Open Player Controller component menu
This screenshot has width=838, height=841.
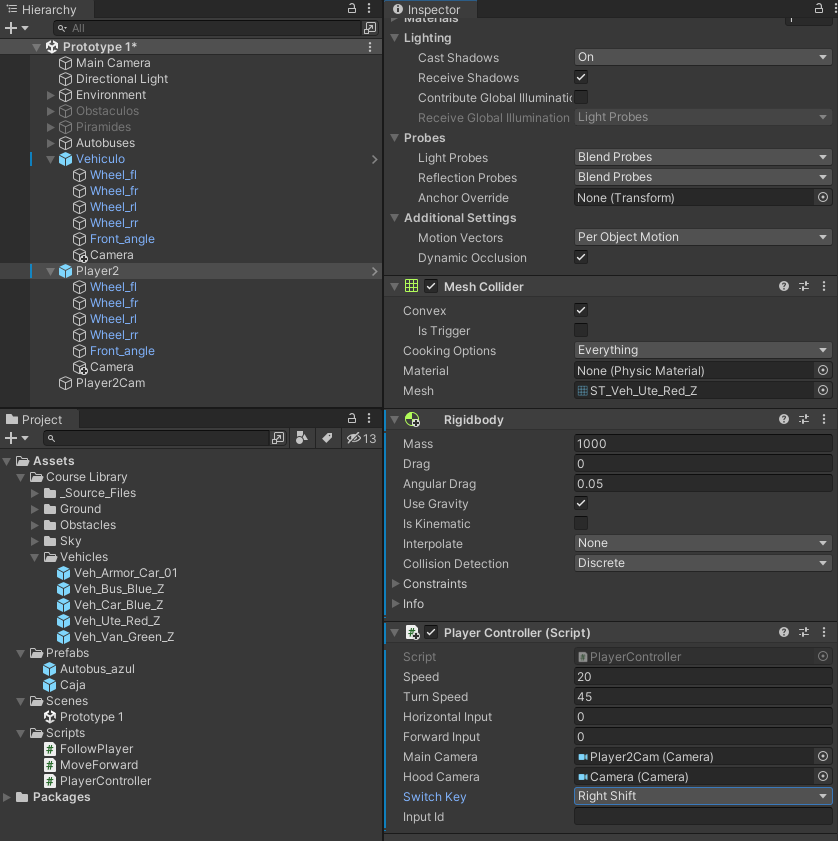(x=824, y=632)
